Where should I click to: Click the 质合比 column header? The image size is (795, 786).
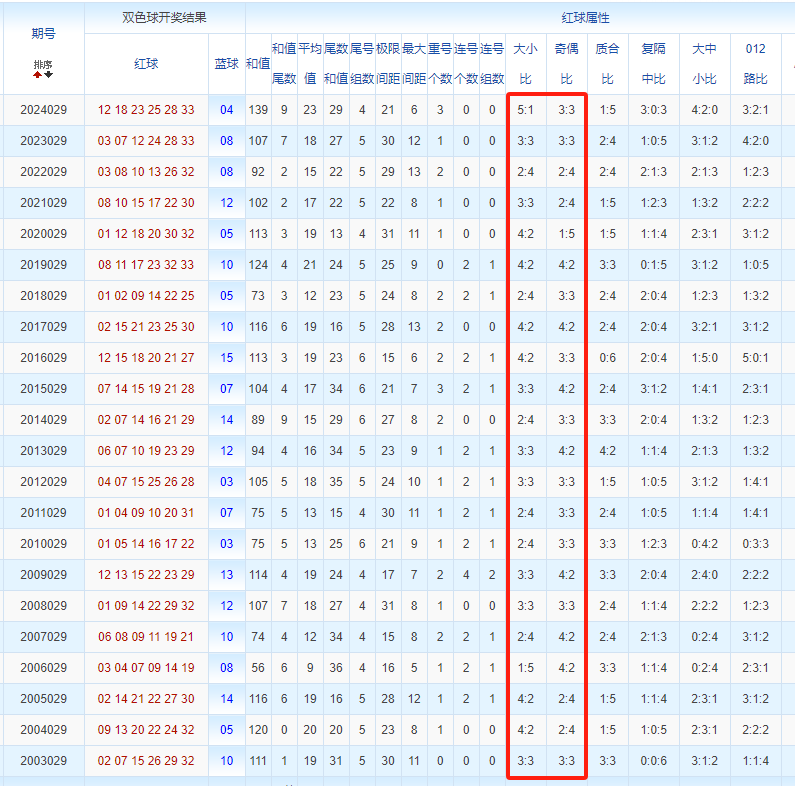(x=607, y=63)
